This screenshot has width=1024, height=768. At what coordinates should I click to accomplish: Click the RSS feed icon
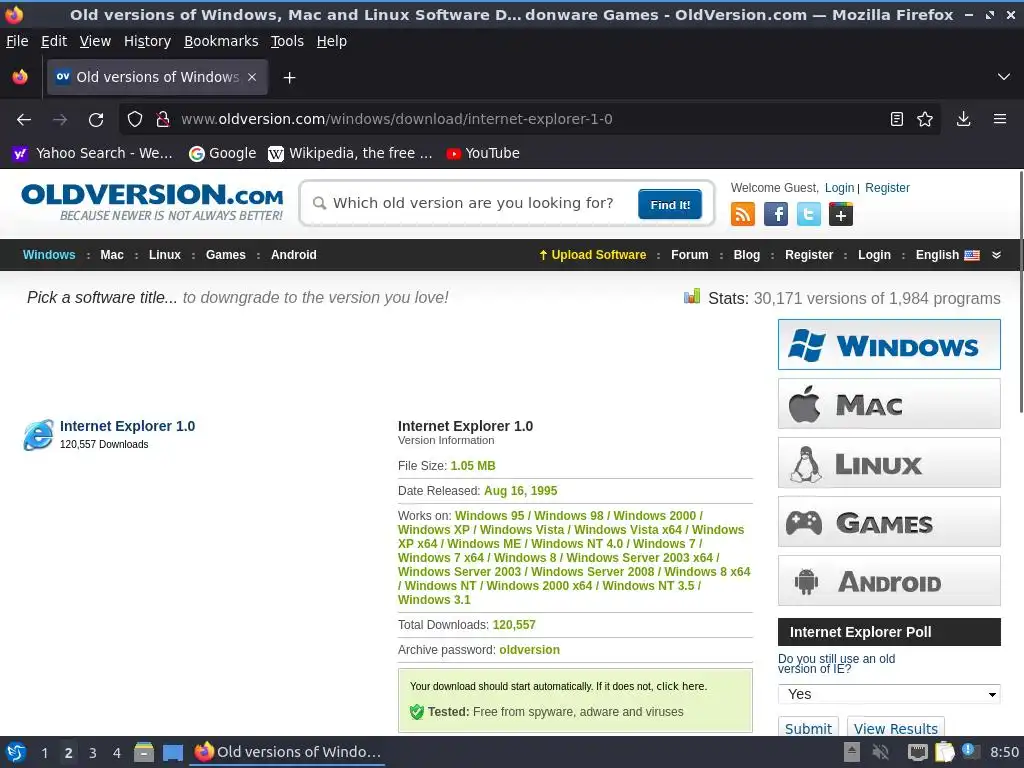pos(743,214)
